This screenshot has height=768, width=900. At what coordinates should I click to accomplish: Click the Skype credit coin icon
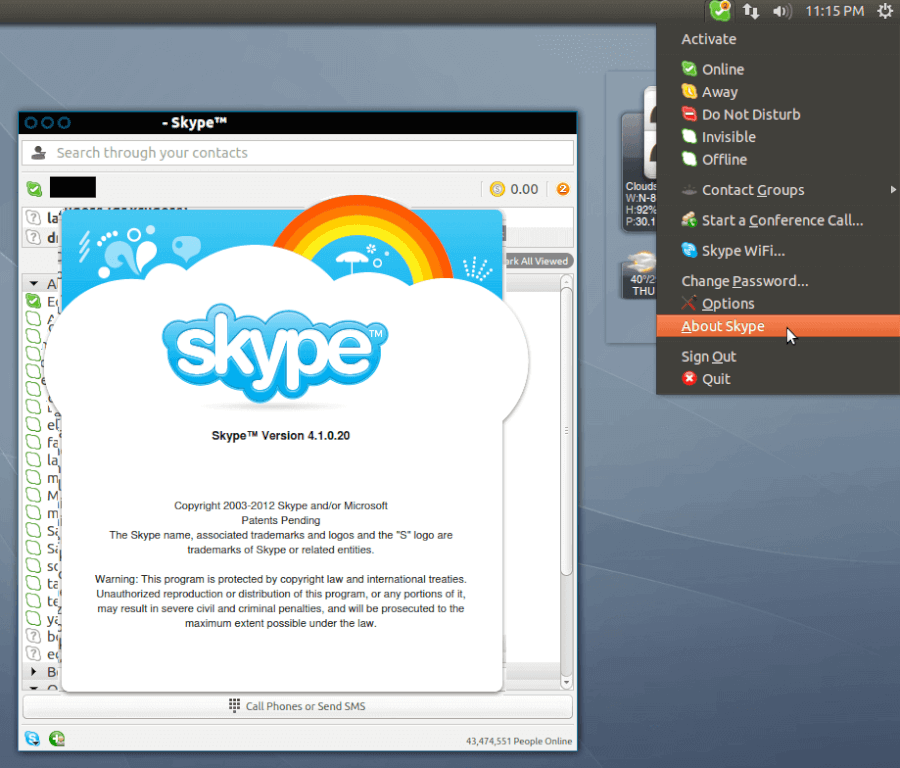point(497,189)
